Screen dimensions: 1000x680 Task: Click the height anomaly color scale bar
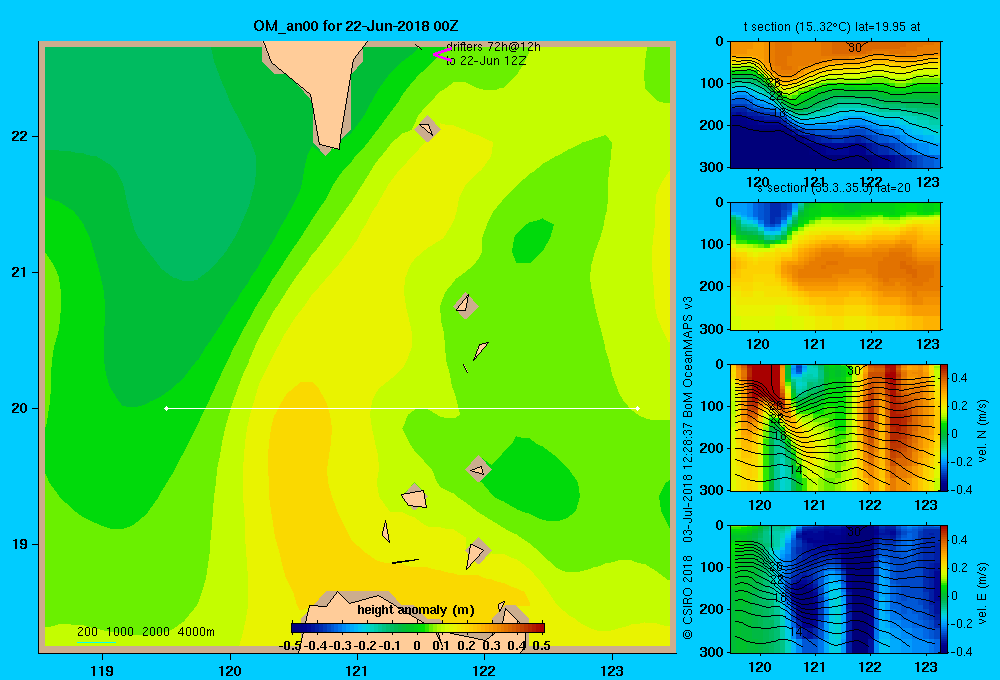pyautogui.click(x=418, y=628)
